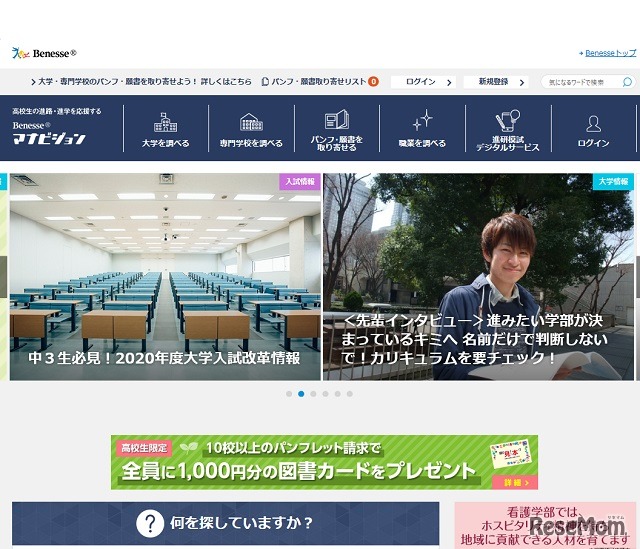Select the third carousel dot
The image size is (640, 549).
tap(313, 394)
